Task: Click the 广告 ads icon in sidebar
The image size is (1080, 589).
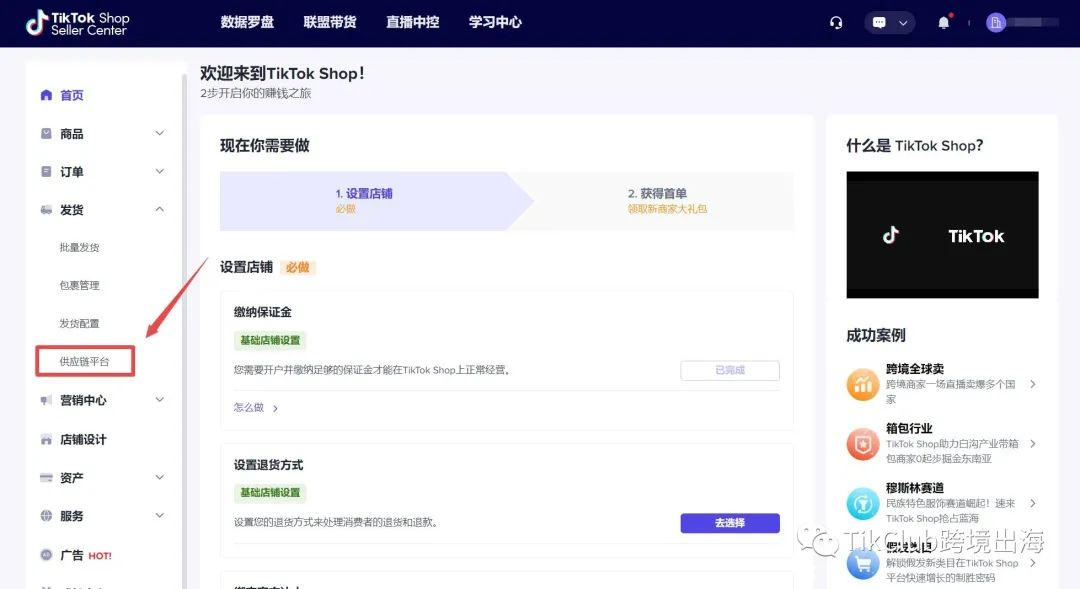Action: pos(46,555)
